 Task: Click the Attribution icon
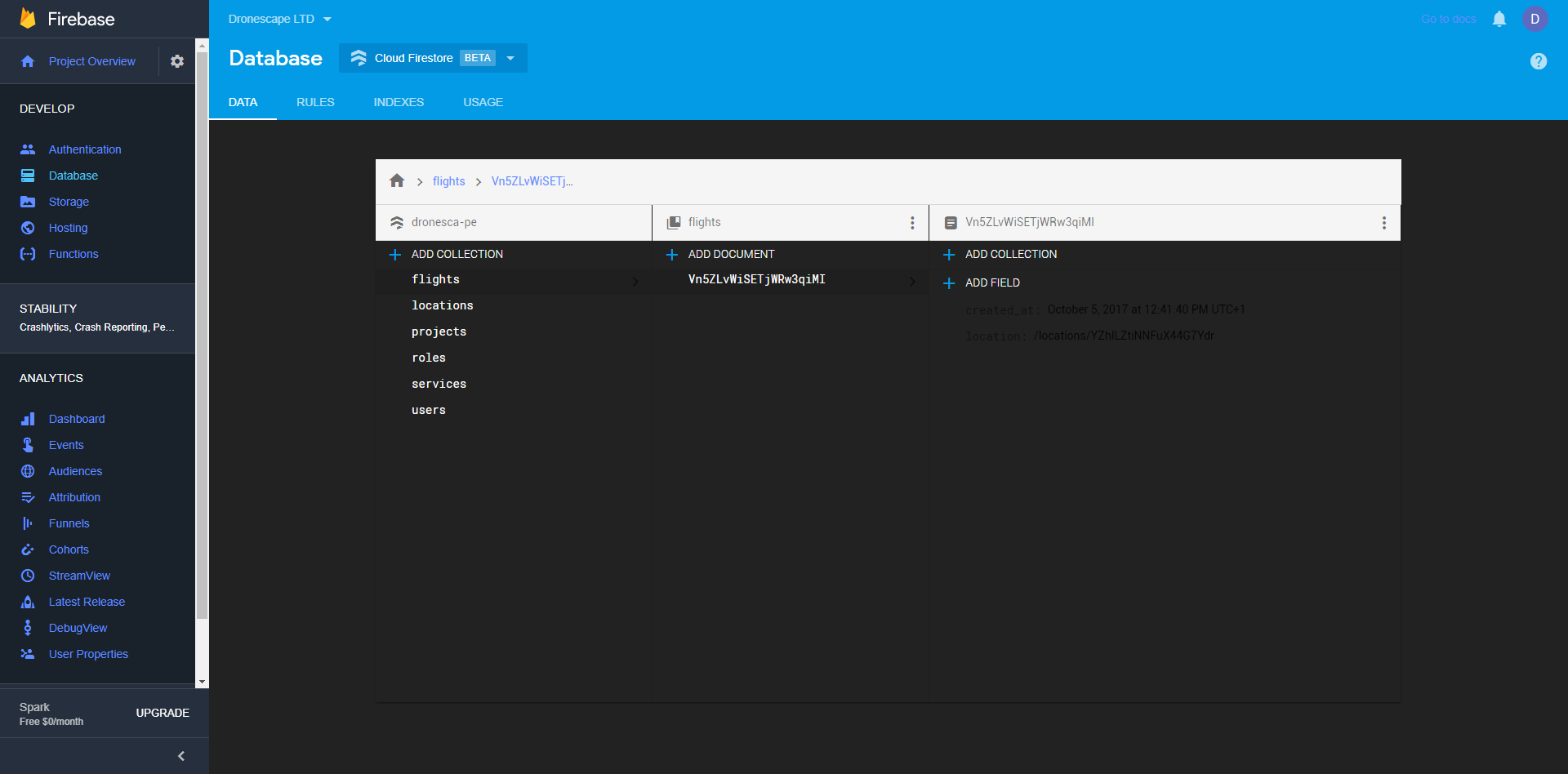click(28, 497)
